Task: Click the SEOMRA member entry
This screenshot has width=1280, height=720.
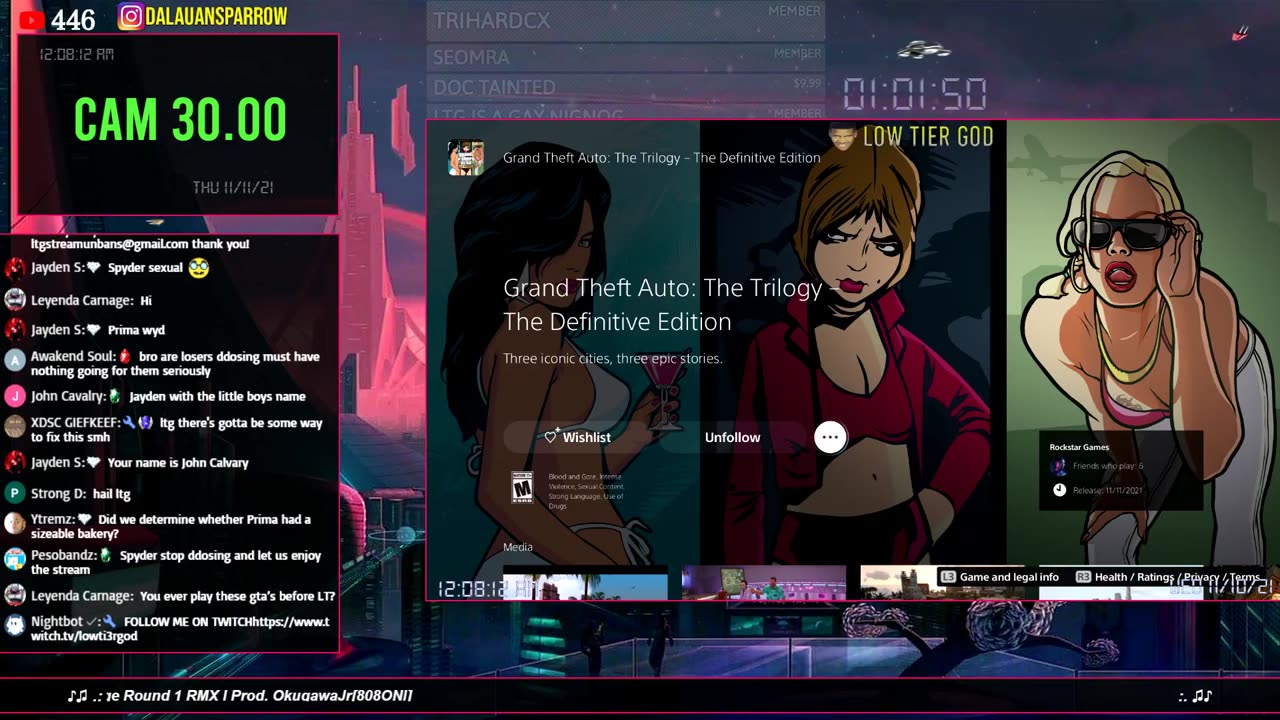Action: pyautogui.click(x=626, y=57)
